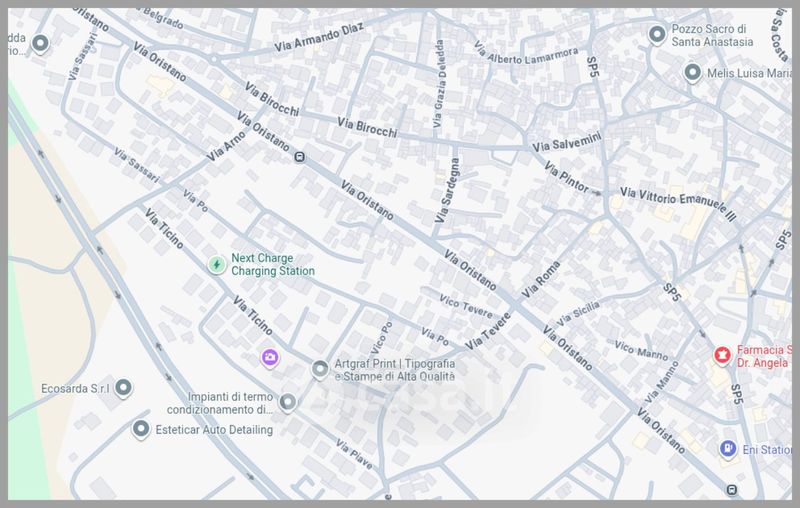The height and width of the screenshot is (508, 800).
Task: Click the Esteticar Auto Detailing label
Action: click(215, 430)
